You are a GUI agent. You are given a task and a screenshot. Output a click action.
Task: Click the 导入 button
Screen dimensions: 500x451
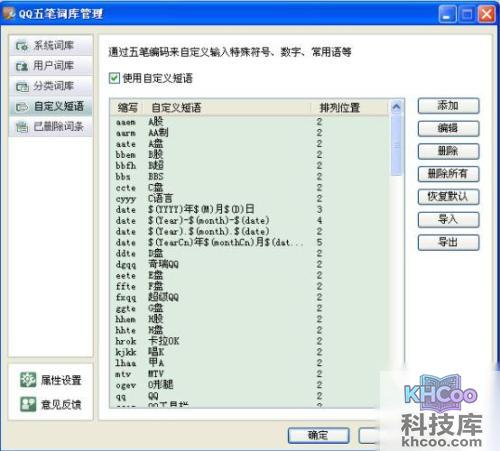pyautogui.click(x=448, y=220)
